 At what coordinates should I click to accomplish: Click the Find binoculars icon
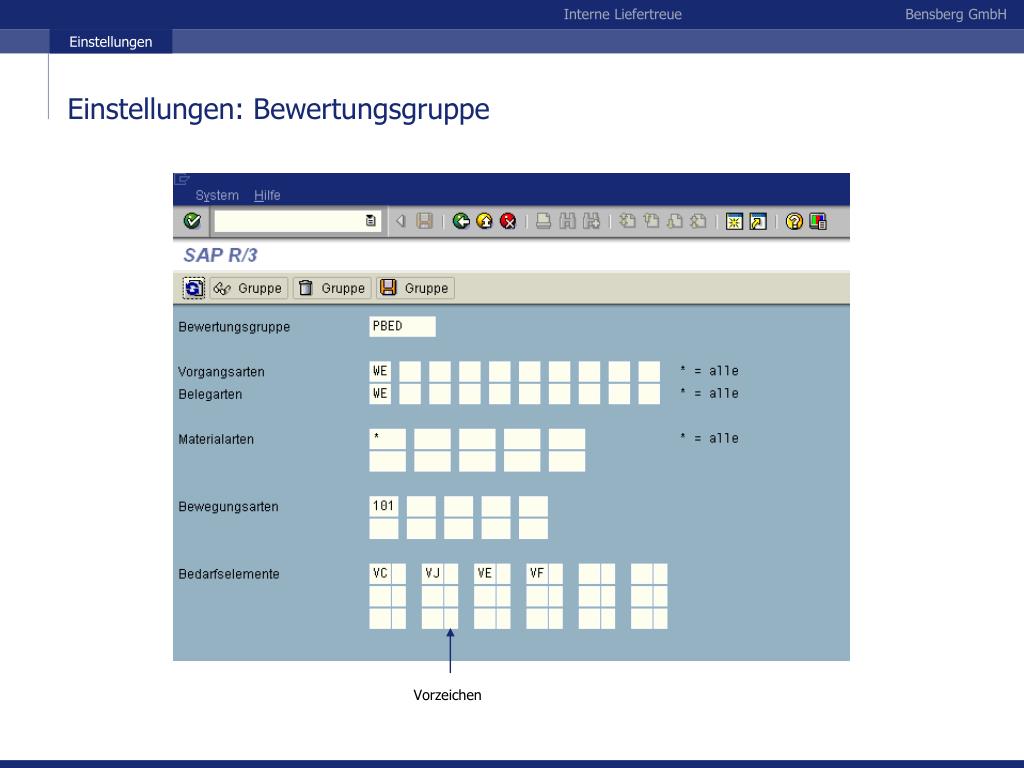(x=568, y=221)
